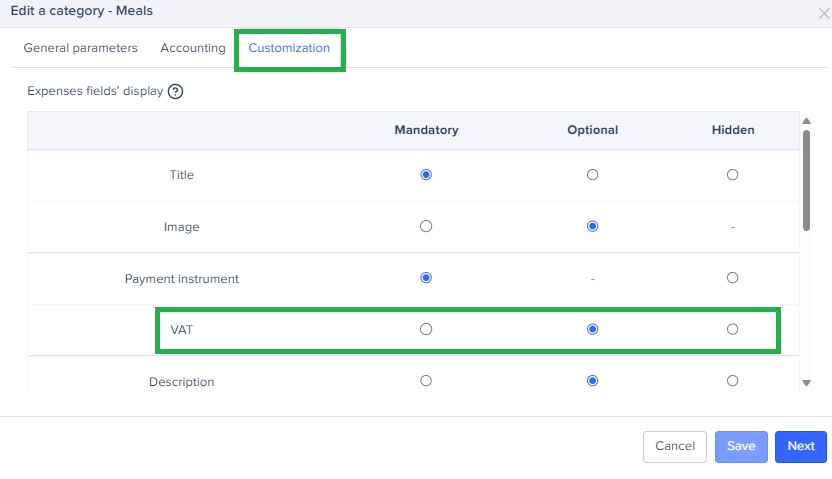Switch to the General parameters tab

[81, 48]
